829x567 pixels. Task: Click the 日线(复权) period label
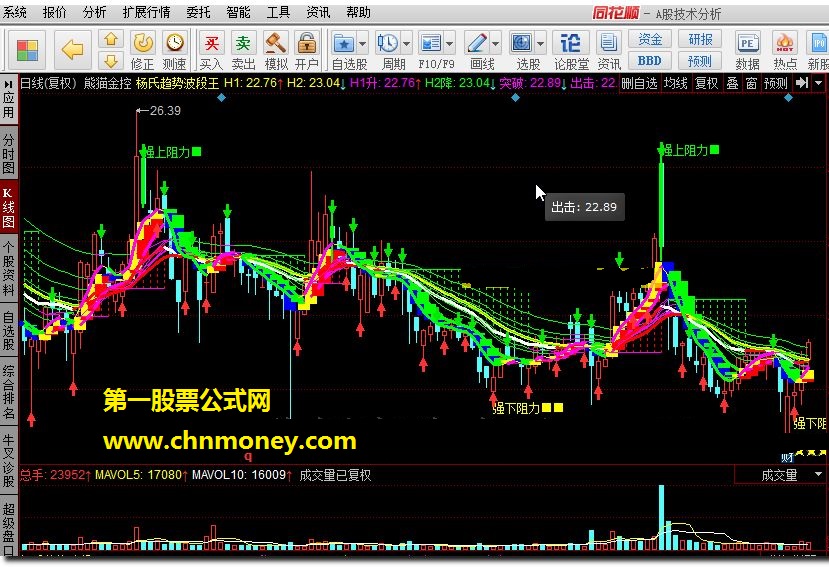point(49,83)
